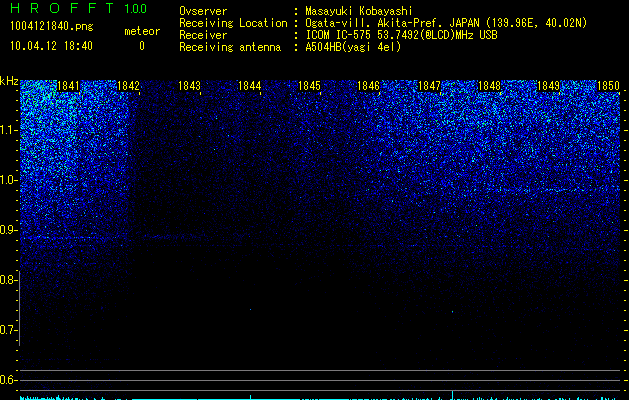629x400 pixels.
Task: Click the 1845 time marker
Action: [x=309, y=86]
